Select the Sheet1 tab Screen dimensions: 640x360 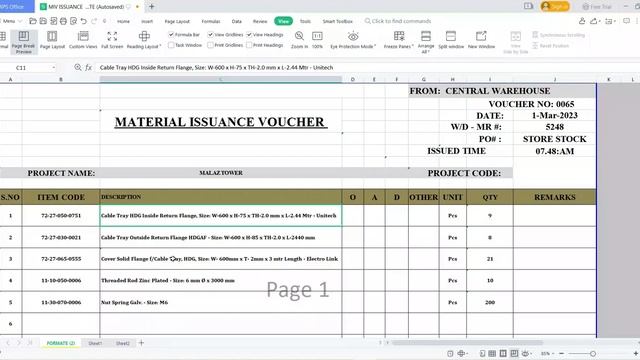pyautogui.click(x=95, y=343)
